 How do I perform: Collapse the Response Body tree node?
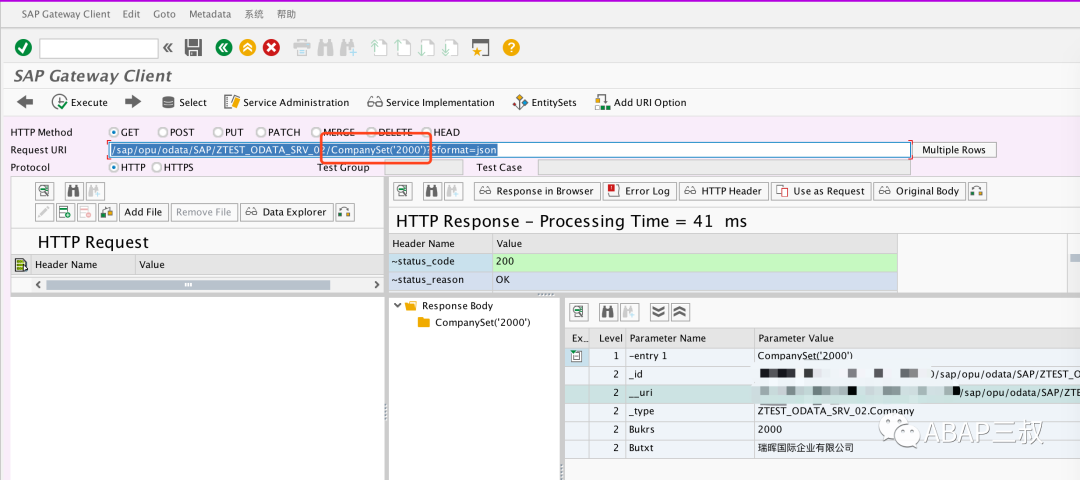point(398,305)
